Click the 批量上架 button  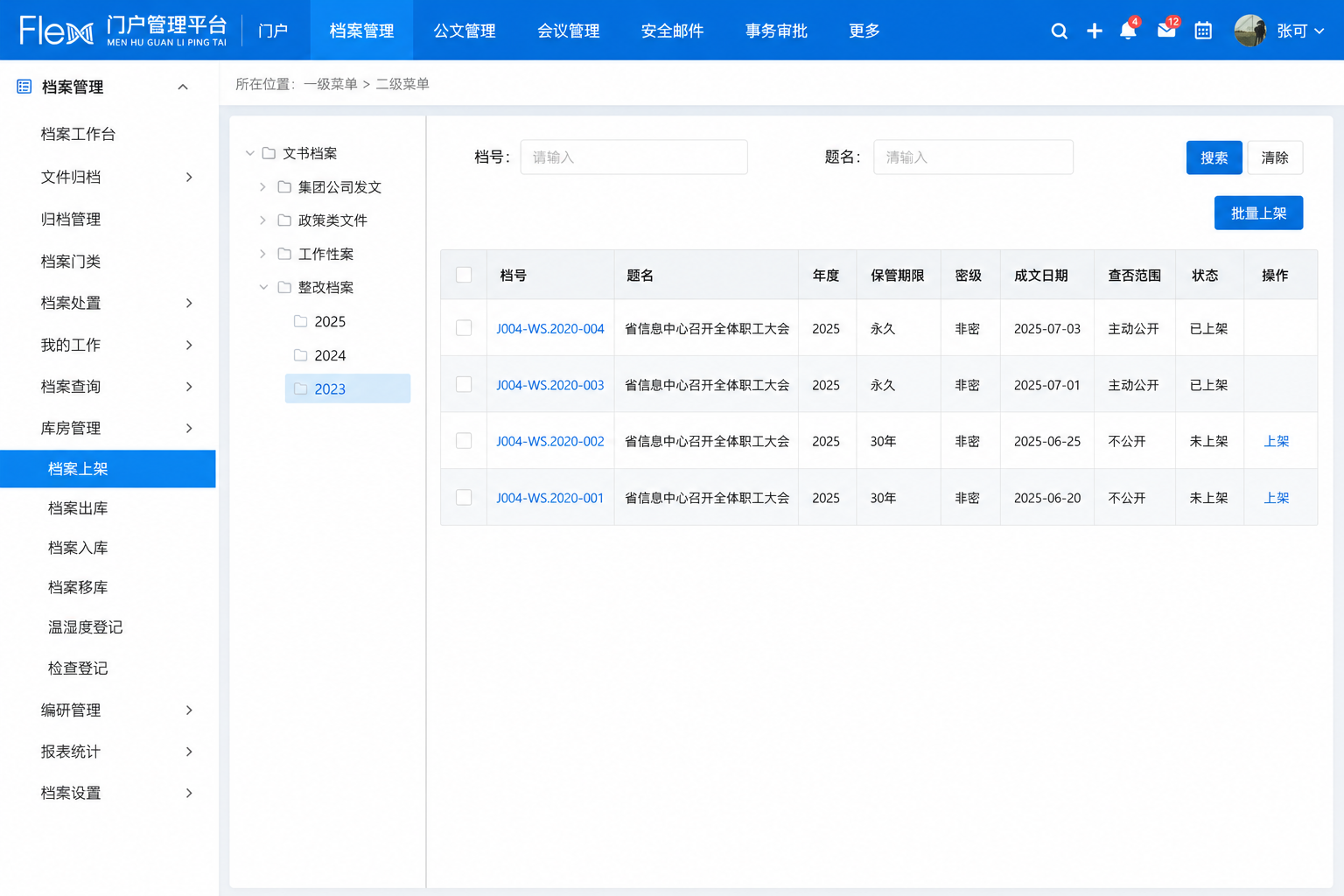coord(1258,213)
